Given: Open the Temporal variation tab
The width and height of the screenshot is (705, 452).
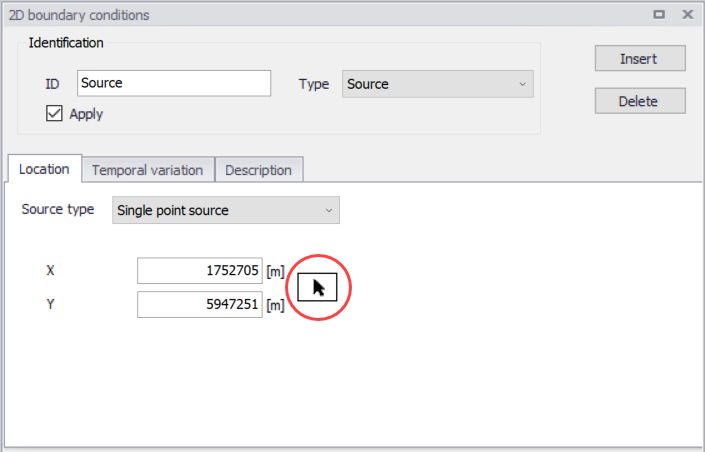Looking at the screenshot, I should (148, 170).
